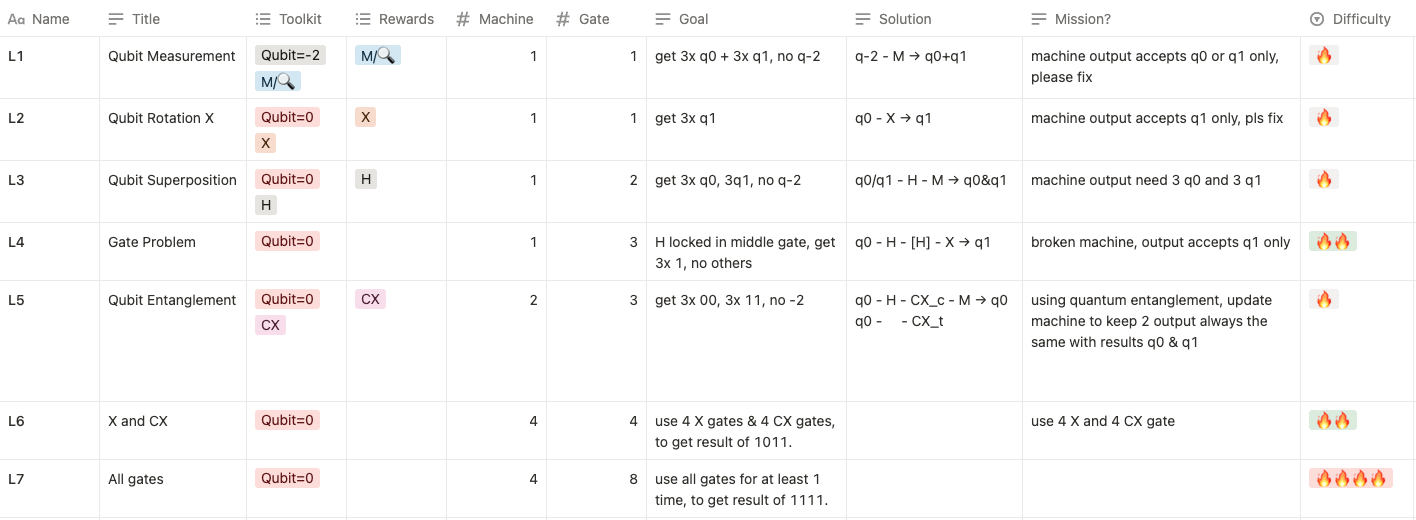Select the Qubit Entanglement title cell
The width and height of the screenshot is (1416, 520).
173,341
